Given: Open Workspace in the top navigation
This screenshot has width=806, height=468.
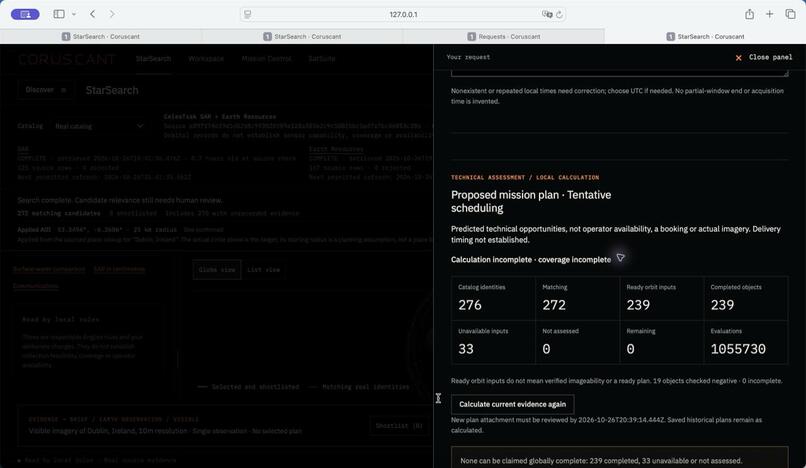Looking at the screenshot, I should click(206, 59).
